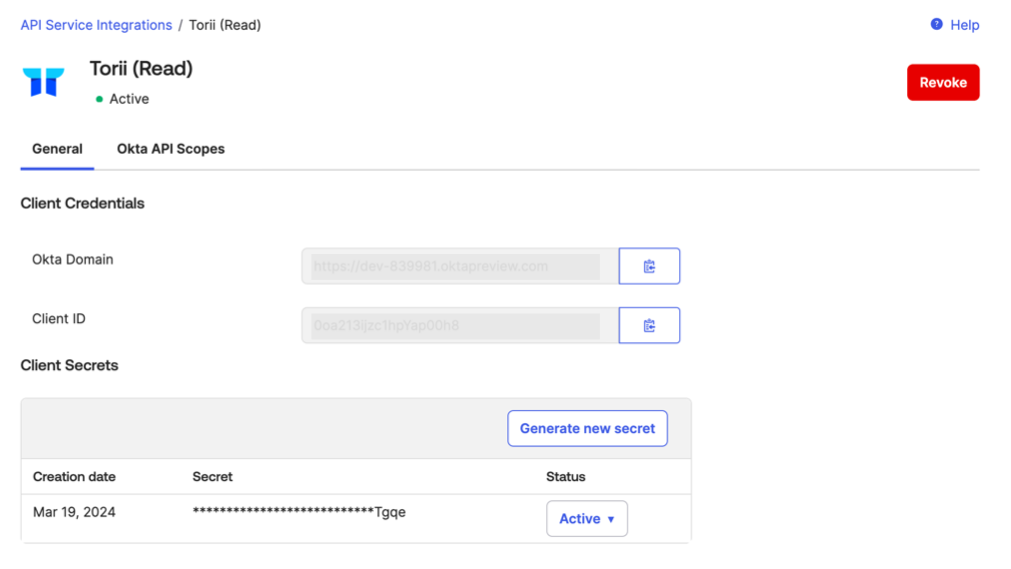
Task: Go back to API Service Integrations
Action: [96, 25]
